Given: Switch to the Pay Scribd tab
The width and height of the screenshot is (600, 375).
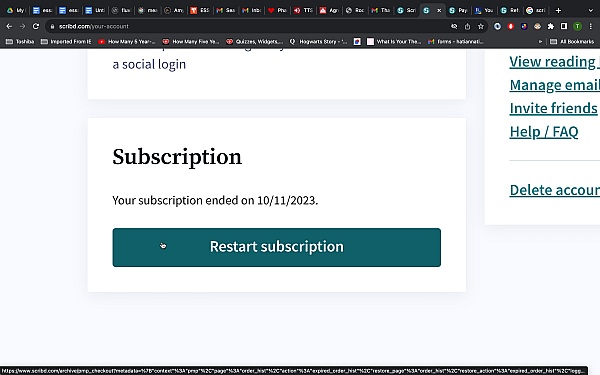Looking at the screenshot, I should coord(458,10).
